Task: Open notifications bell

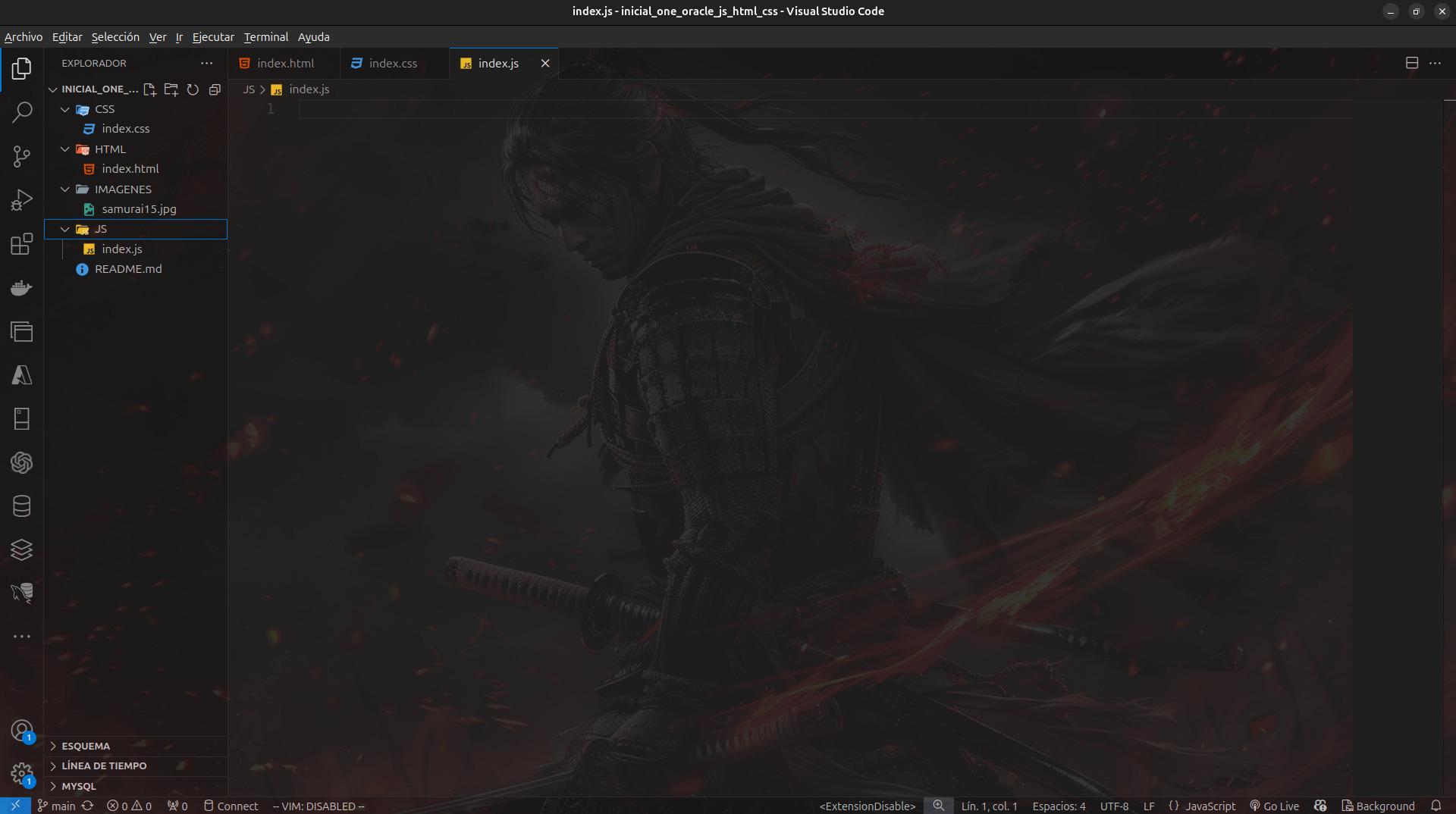Action: click(x=1436, y=806)
